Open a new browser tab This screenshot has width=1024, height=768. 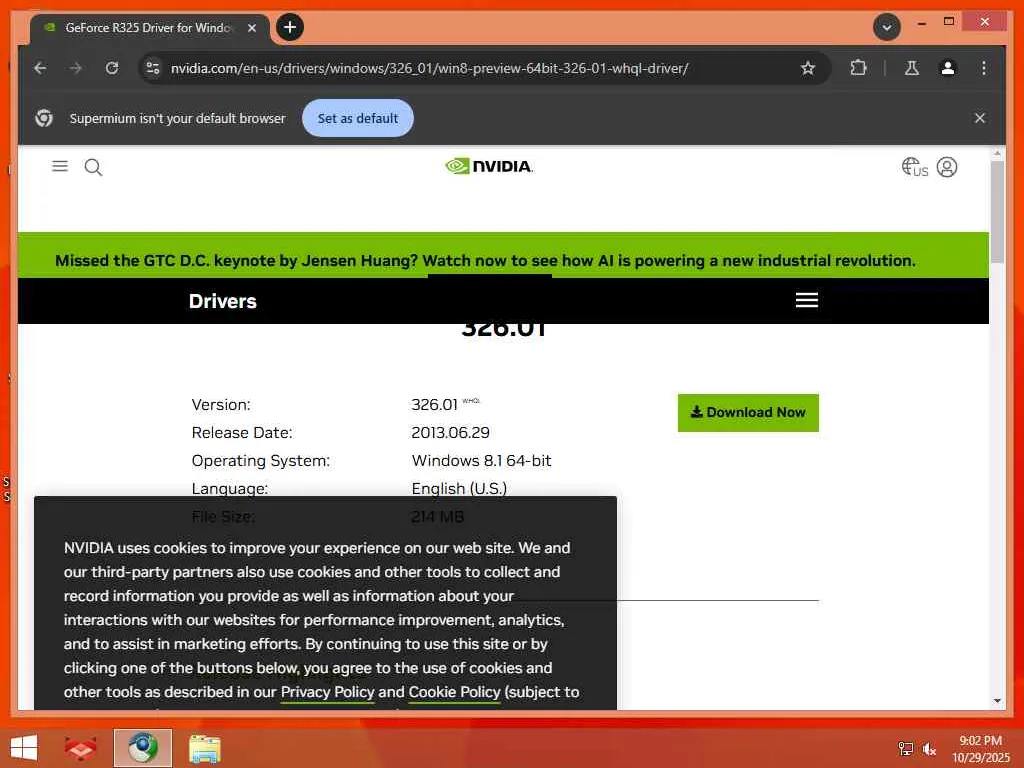pyautogui.click(x=290, y=27)
